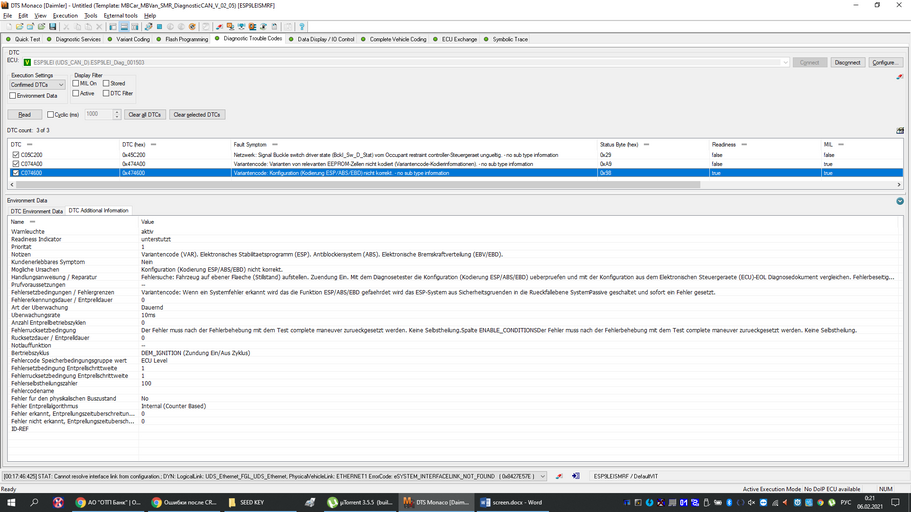Open the Complete Vehicle Coding tab

tap(398, 40)
